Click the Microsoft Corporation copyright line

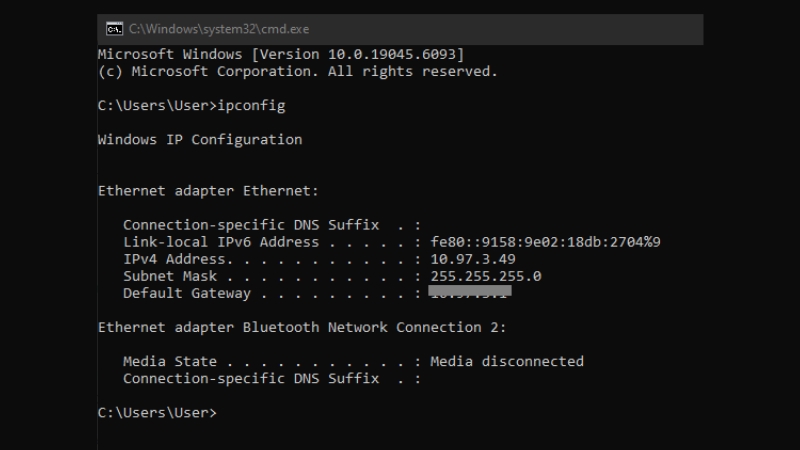tap(297, 71)
